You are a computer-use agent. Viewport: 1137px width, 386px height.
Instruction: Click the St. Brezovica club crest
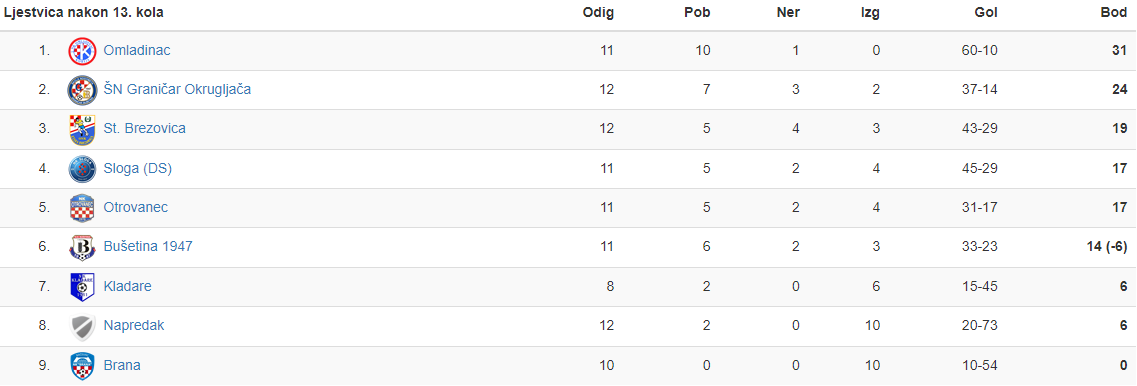[82, 129]
